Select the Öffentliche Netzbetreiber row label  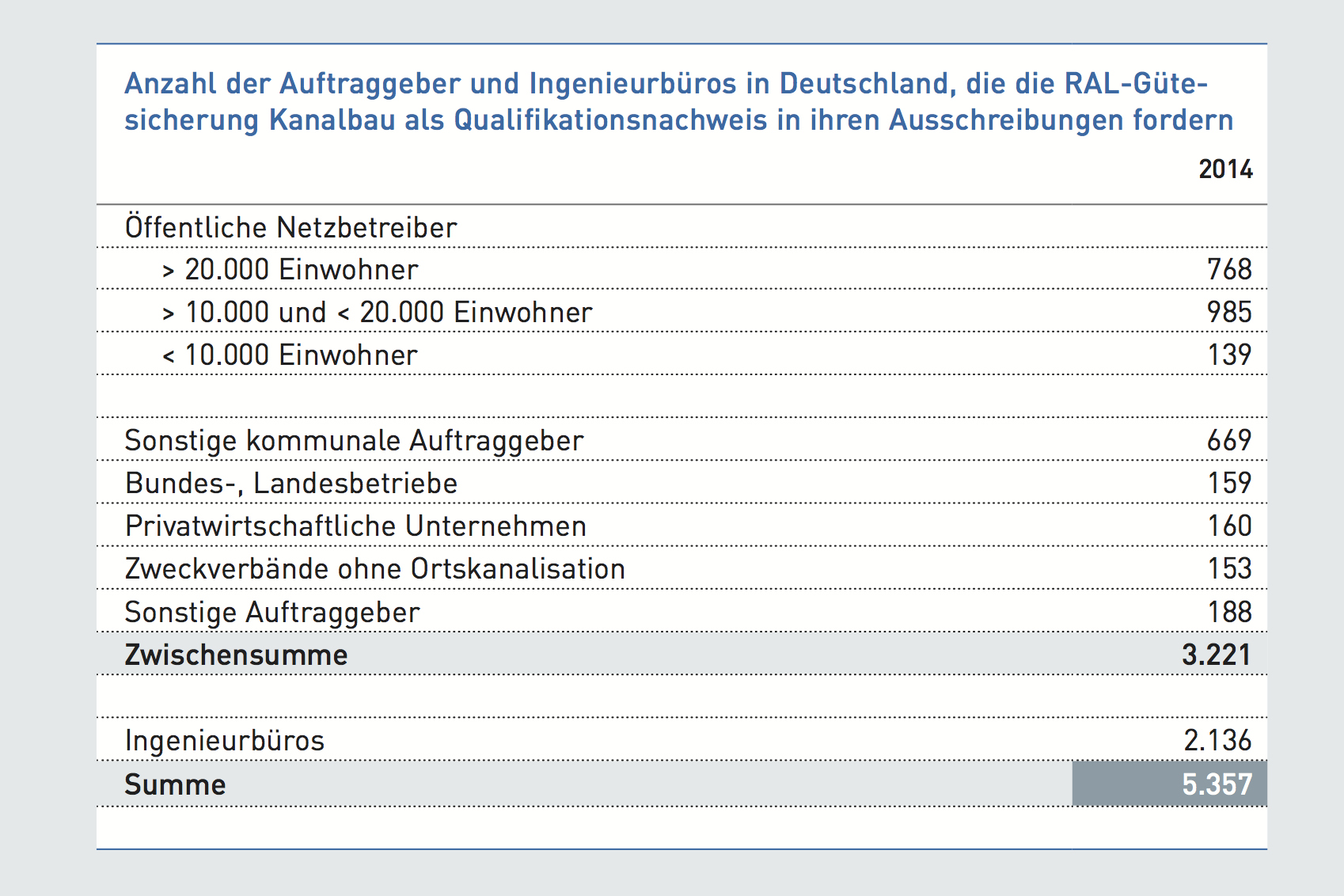coord(290,228)
